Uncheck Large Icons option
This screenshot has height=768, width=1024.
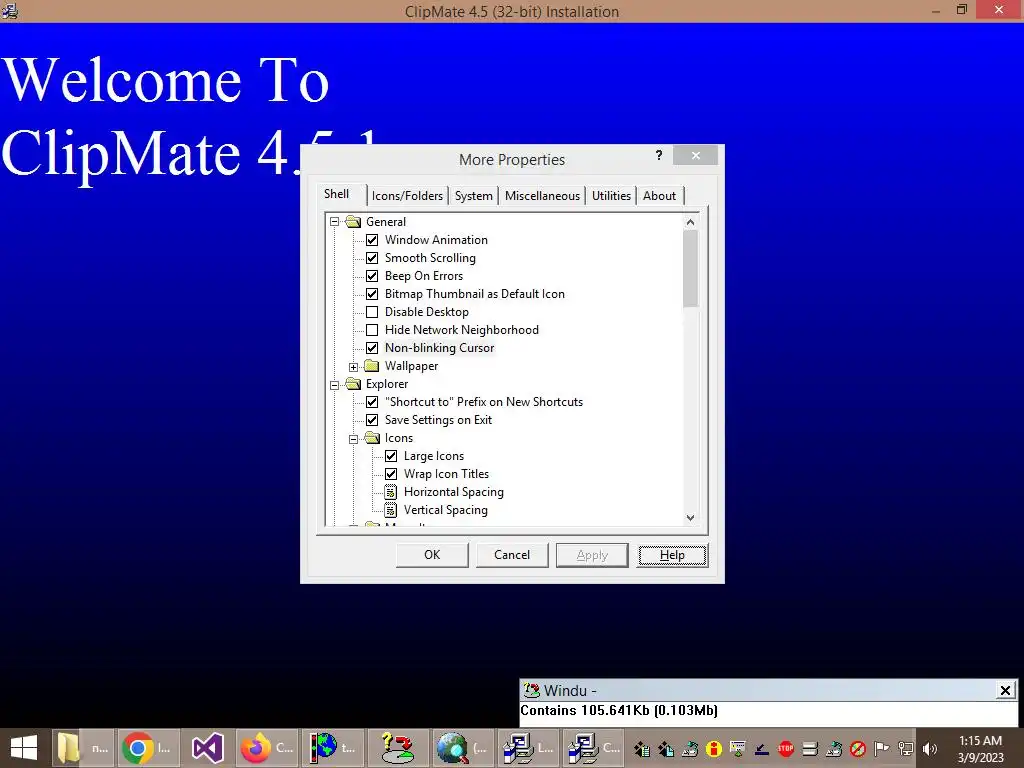pyautogui.click(x=391, y=456)
